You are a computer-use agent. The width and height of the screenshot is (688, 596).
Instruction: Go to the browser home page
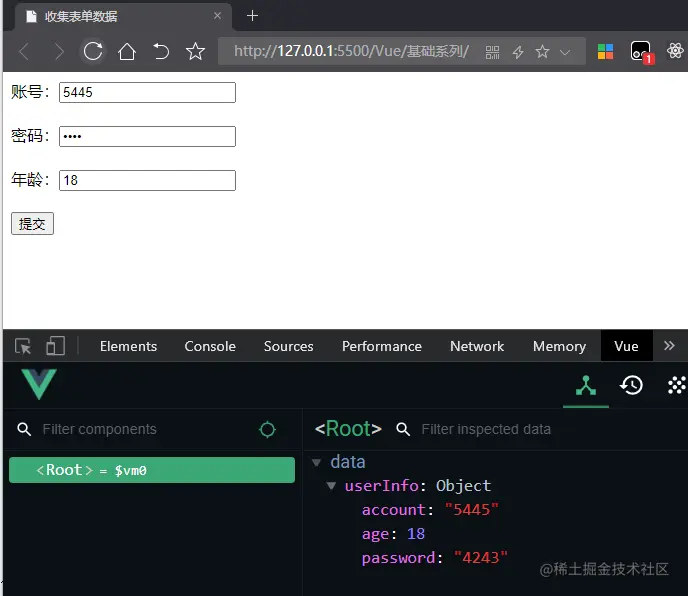127,51
